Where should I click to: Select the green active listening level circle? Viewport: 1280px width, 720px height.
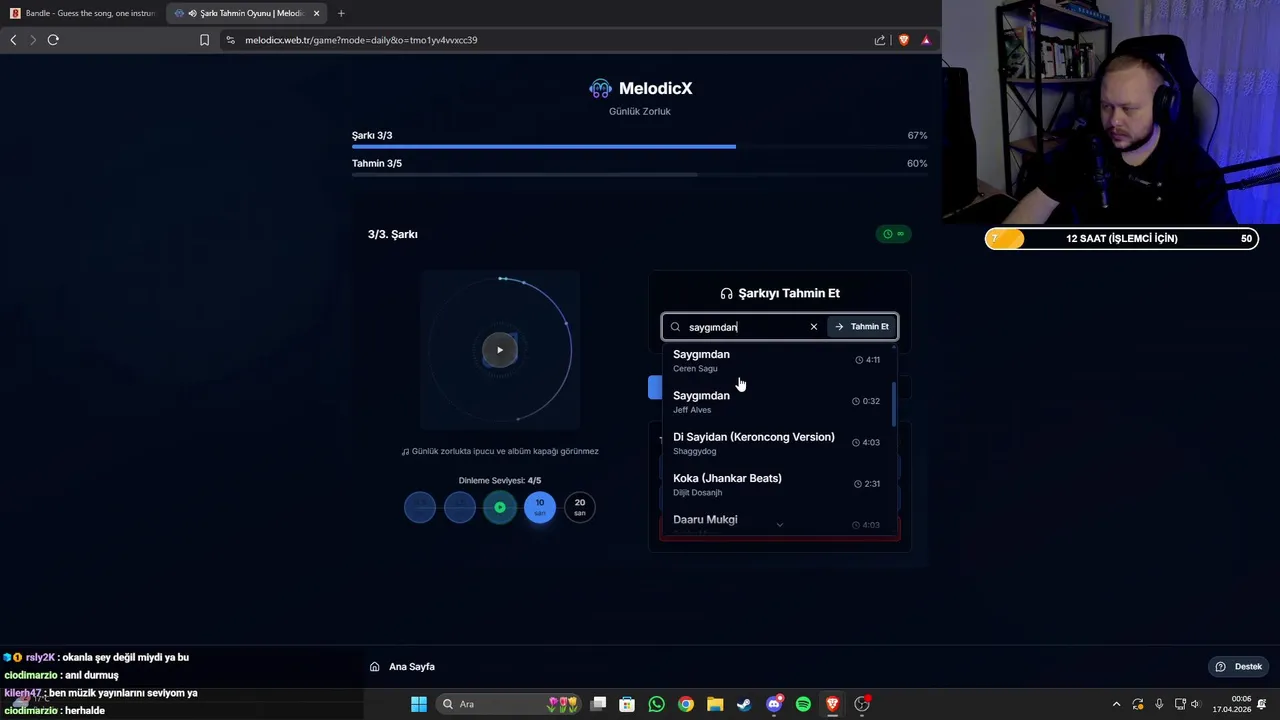click(500, 507)
